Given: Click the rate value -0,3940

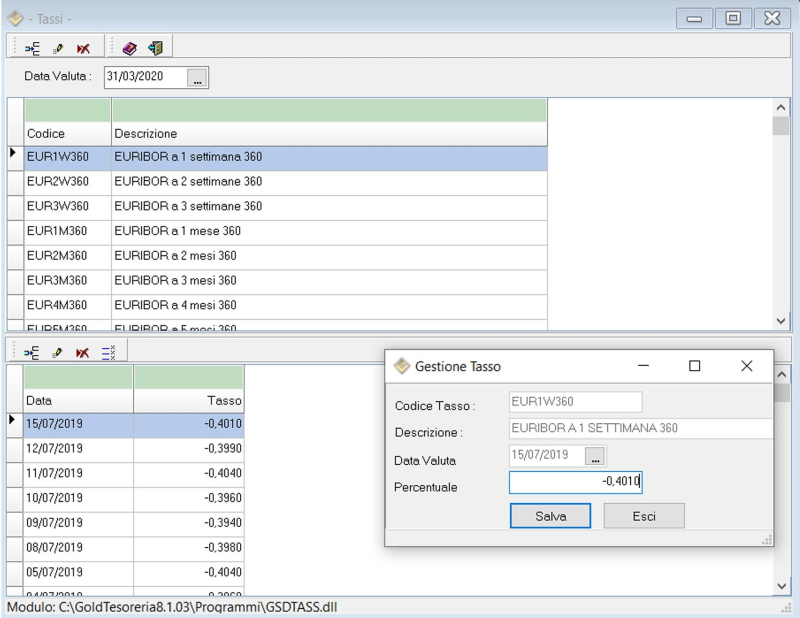Looking at the screenshot, I should (223, 523).
